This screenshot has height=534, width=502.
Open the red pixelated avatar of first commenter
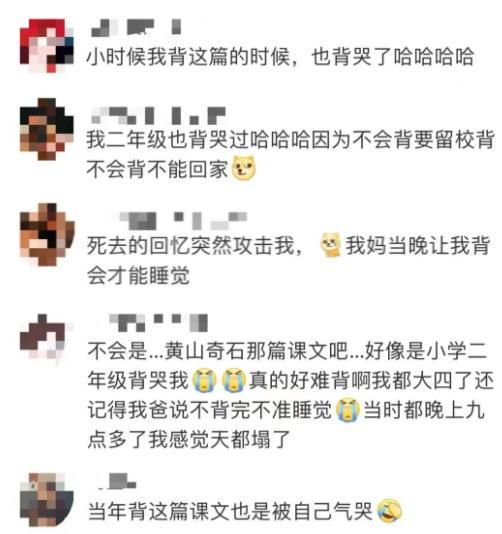(47, 46)
